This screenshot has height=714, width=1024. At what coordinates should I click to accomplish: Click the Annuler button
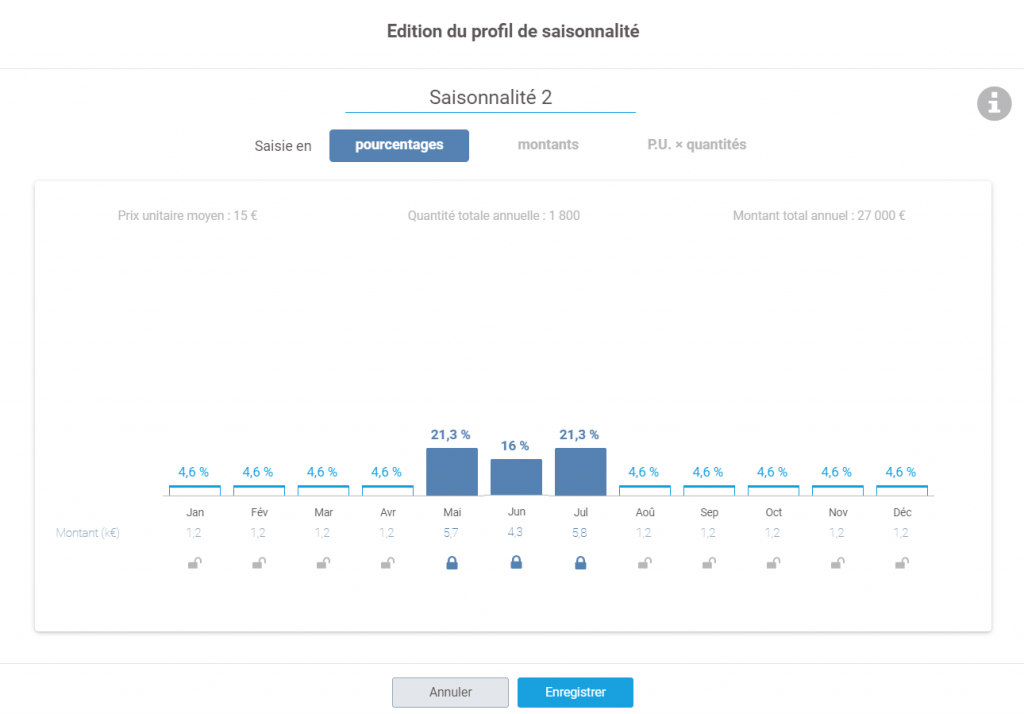[450, 692]
